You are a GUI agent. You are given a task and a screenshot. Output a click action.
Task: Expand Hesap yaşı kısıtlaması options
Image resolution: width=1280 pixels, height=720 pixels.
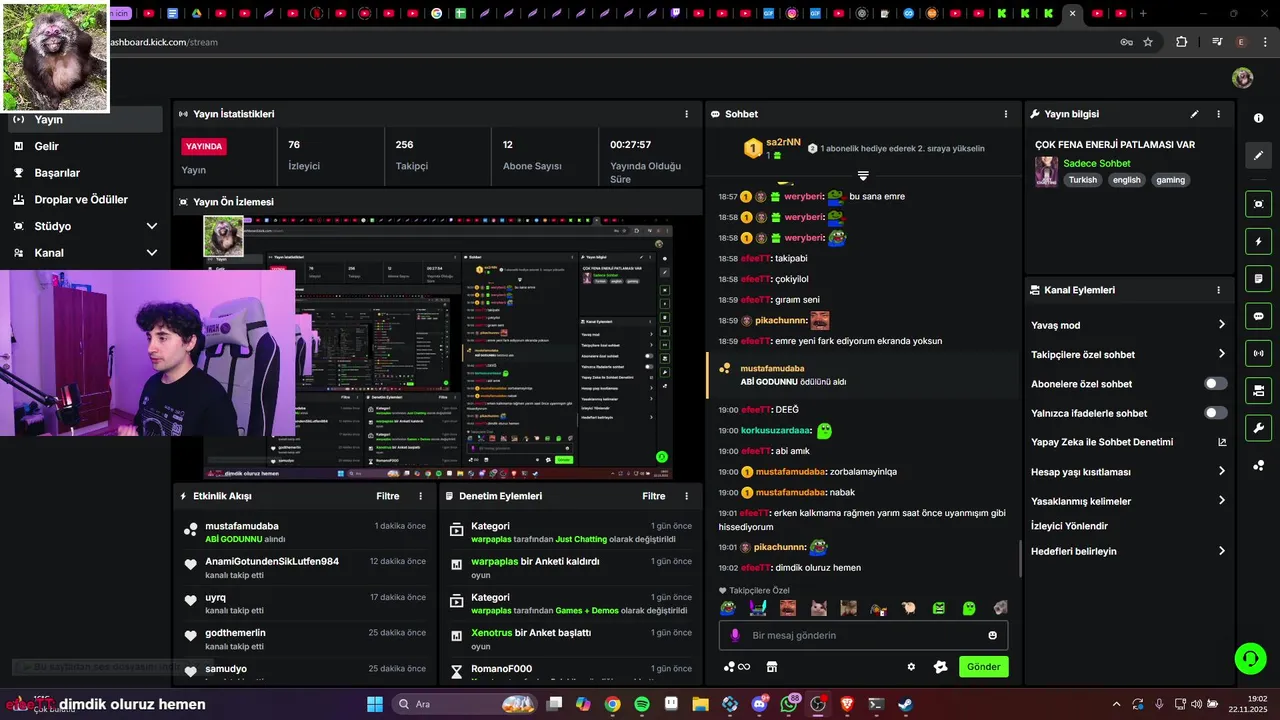tap(1222, 471)
